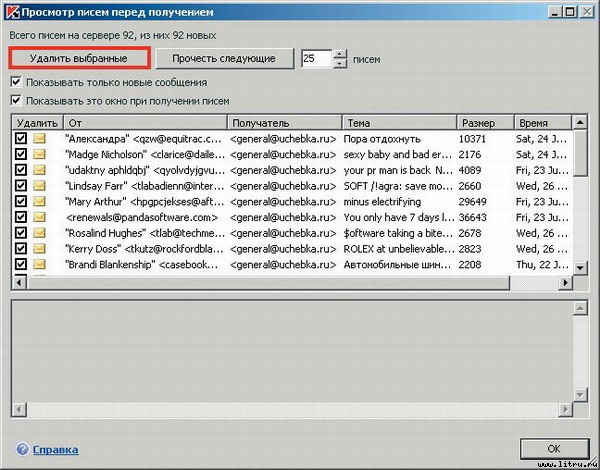Toggle 'Показывать только новые сообщения' checkbox
Image resolution: width=600 pixels, height=470 pixels.
pos(16,82)
